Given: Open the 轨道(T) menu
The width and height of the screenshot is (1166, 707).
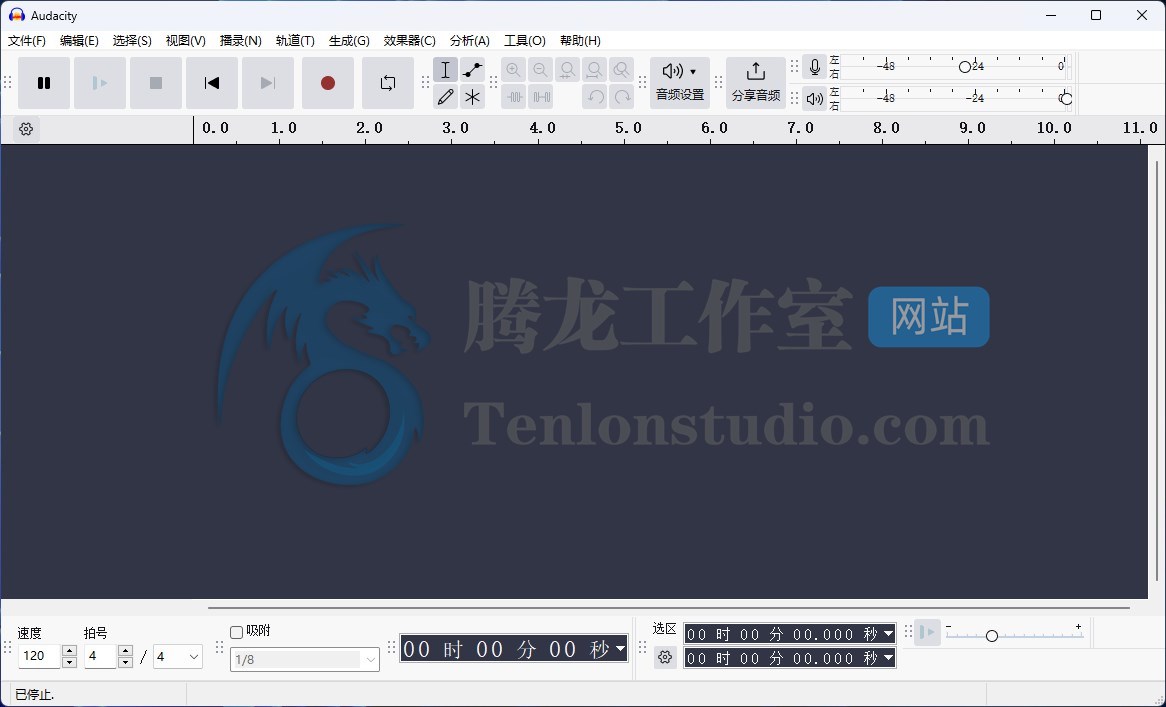Looking at the screenshot, I should (294, 41).
